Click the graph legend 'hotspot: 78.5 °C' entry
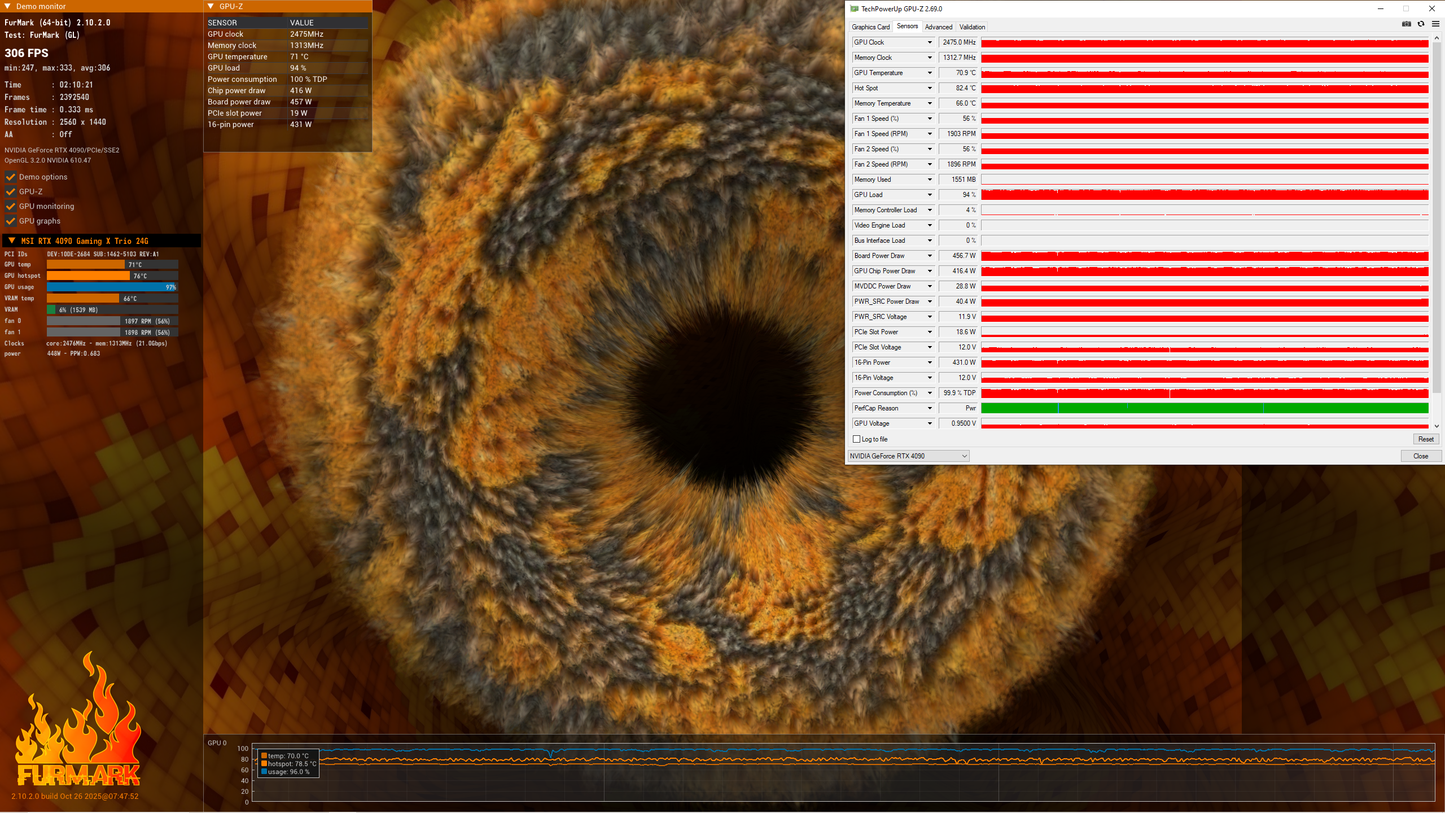The image size is (1445, 813). coord(289,764)
